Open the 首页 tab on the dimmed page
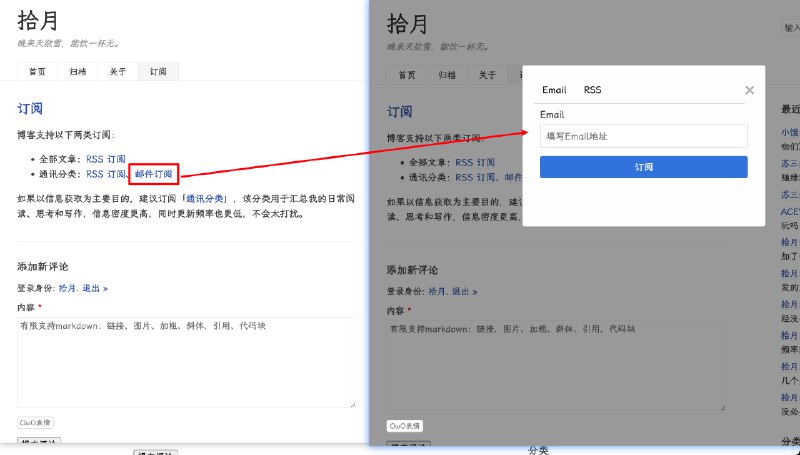The image size is (800, 455). (407, 75)
